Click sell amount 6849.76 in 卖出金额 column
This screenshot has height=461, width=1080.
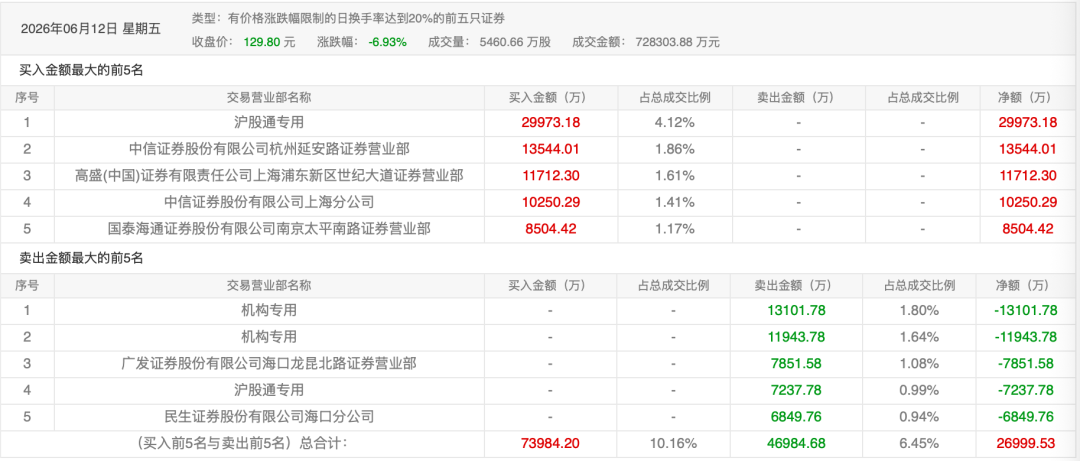pyautogui.click(x=796, y=416)
